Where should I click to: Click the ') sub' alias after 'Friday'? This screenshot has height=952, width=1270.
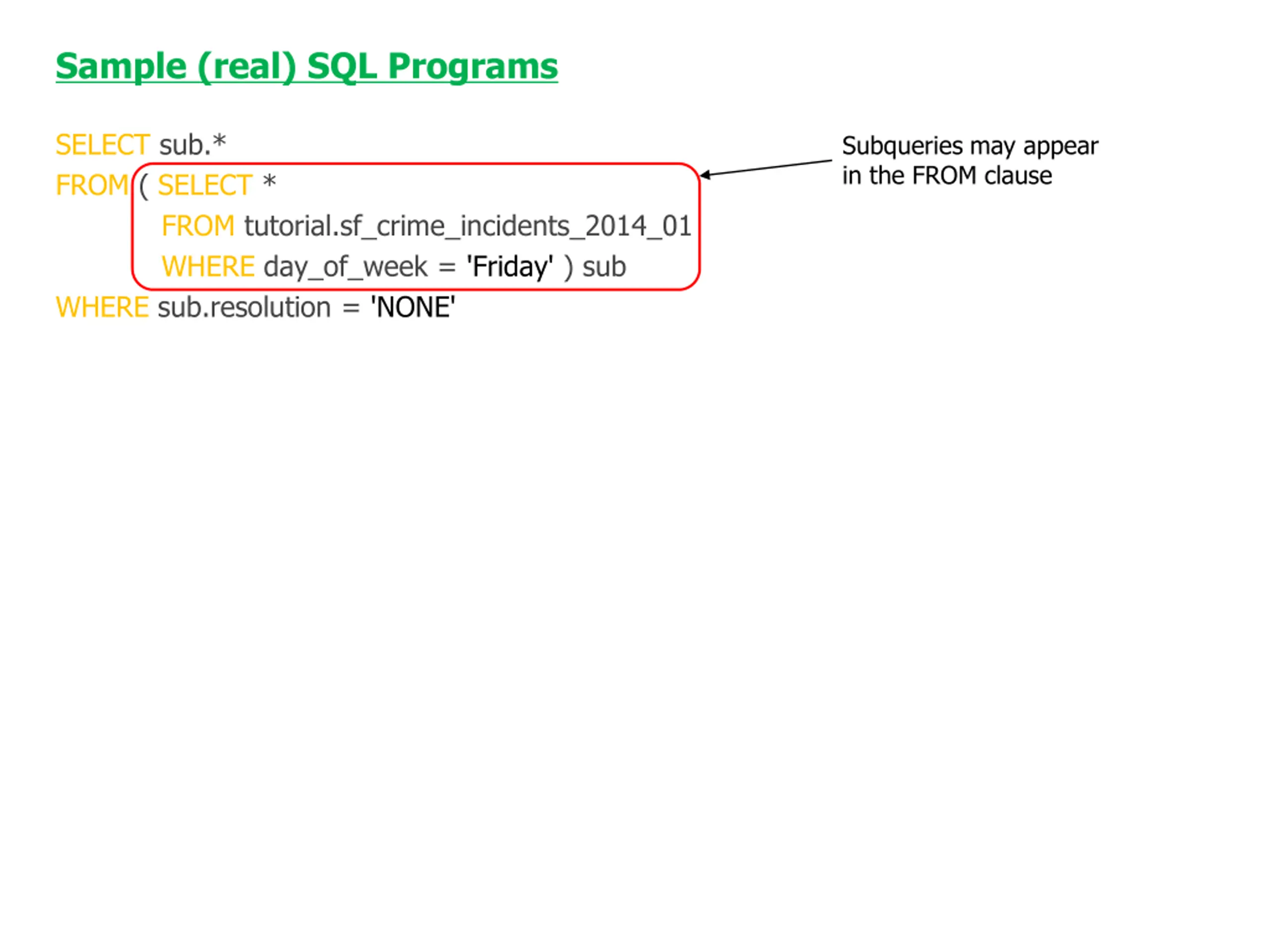[x=594, y=267]
